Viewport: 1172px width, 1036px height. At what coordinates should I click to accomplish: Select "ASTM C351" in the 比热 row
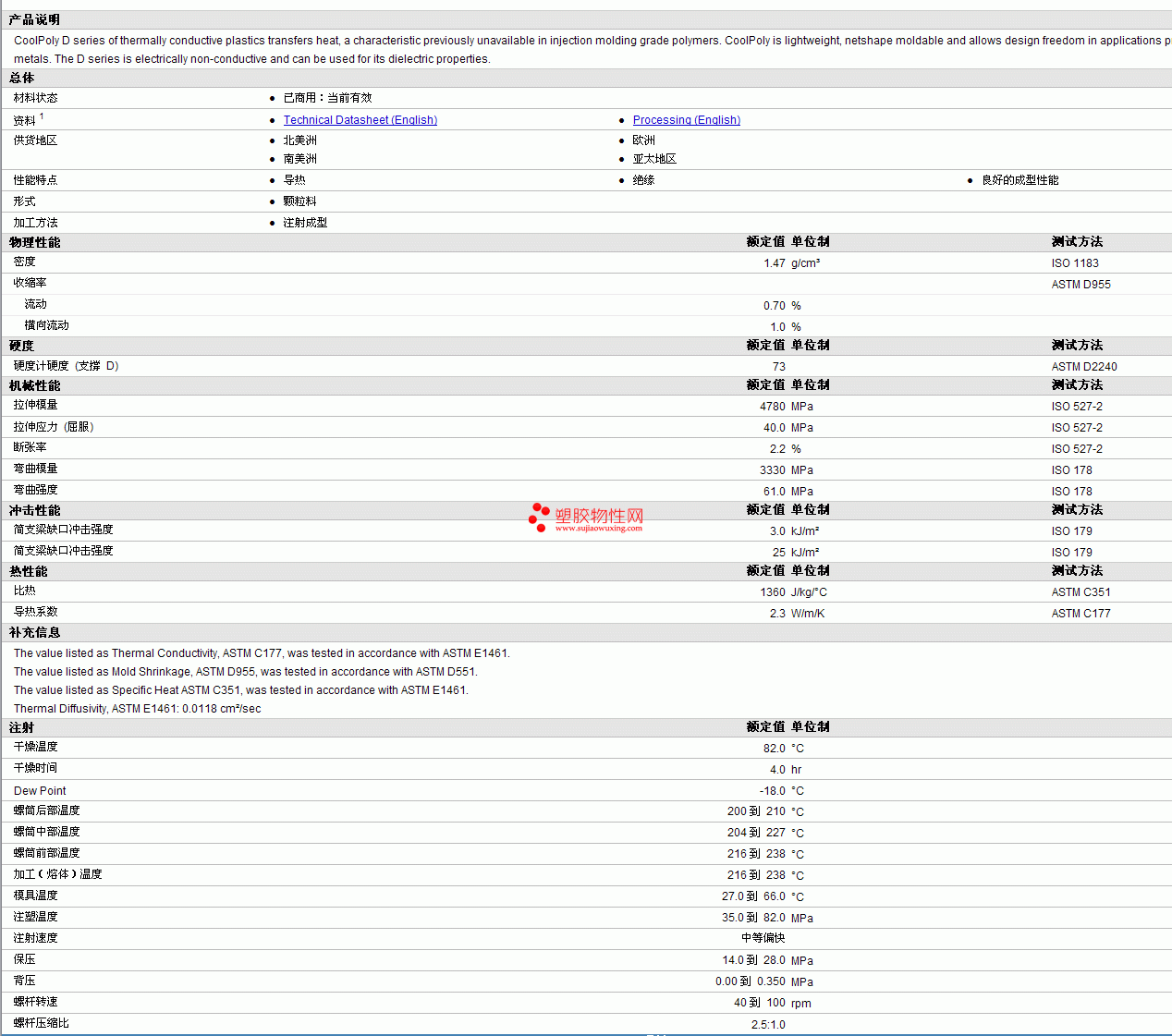click(1081, 592)
